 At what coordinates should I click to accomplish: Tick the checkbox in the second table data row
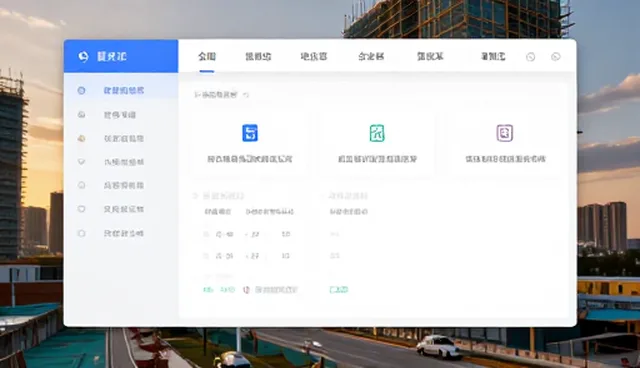[x=206, y=256]
